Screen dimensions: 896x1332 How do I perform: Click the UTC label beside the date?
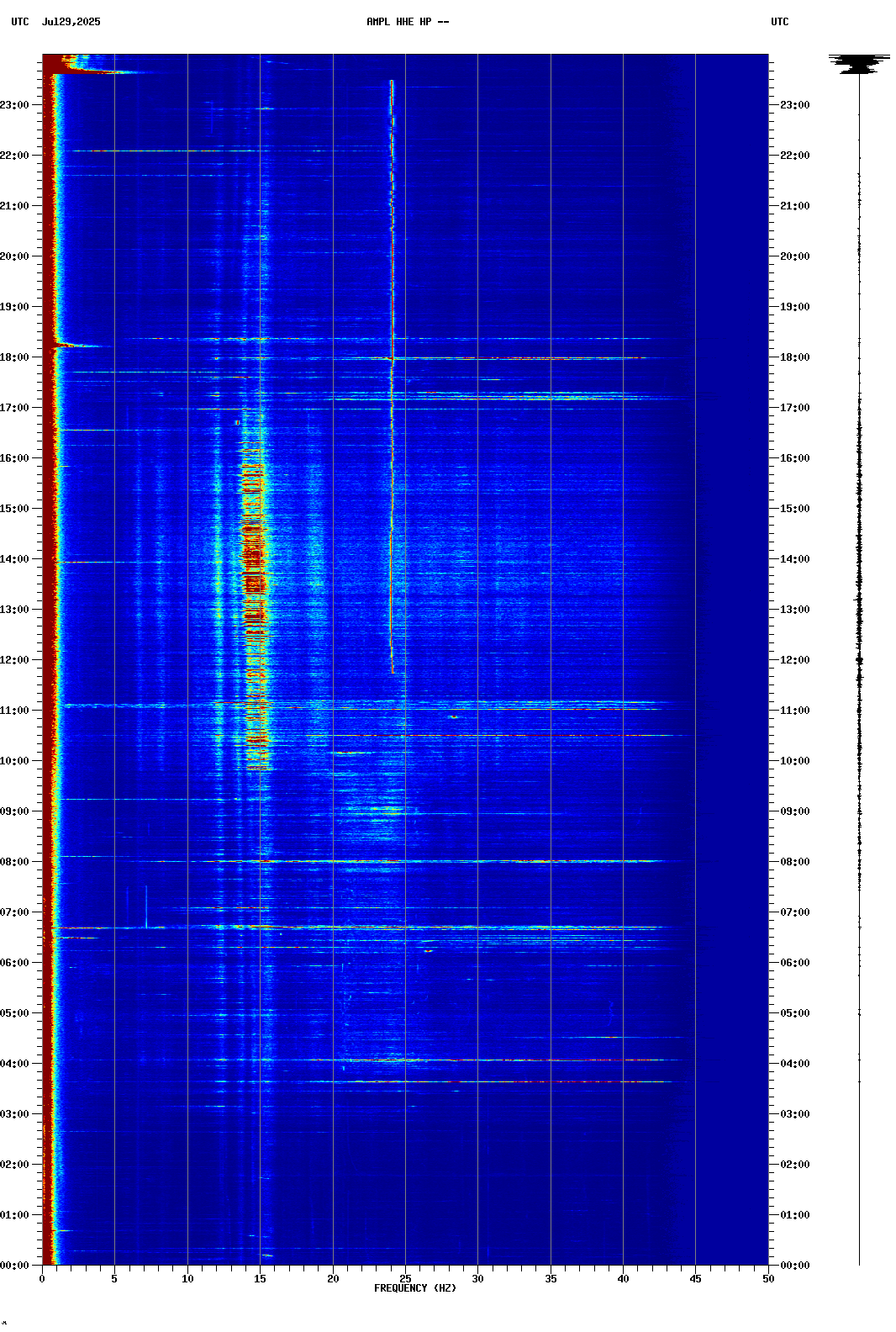coord(20,22)
